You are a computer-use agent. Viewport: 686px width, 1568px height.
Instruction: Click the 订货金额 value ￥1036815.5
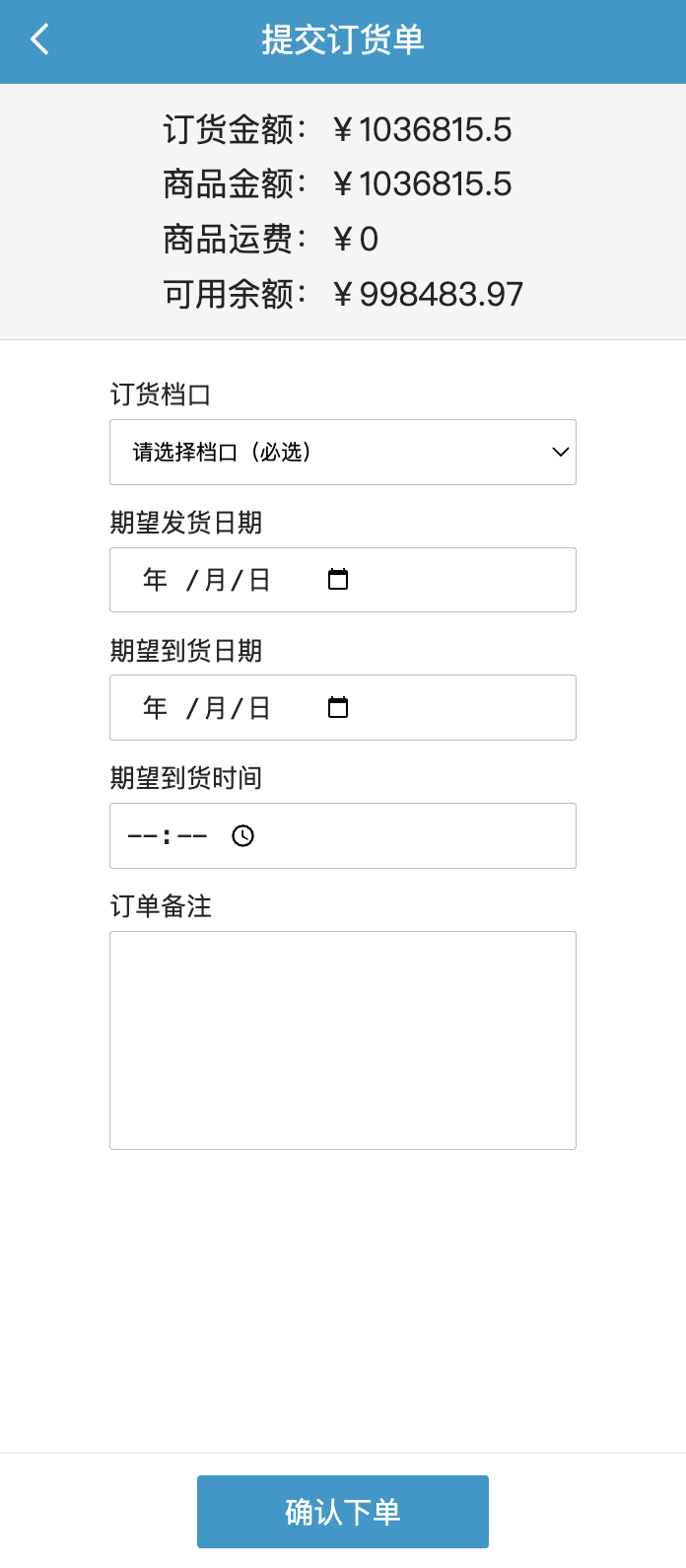click(424, 130)
